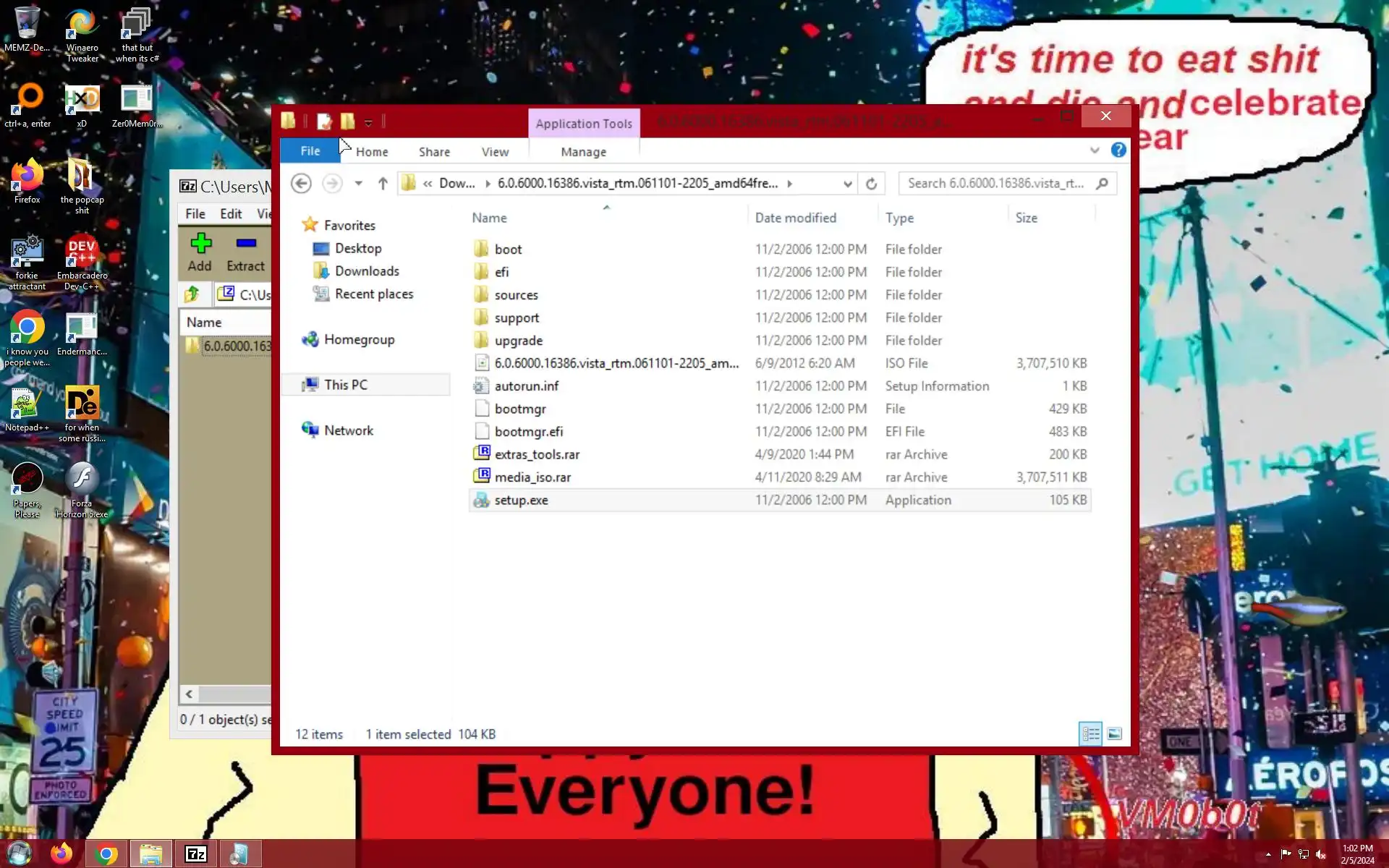Switch to large icons view button
1389x868 pixels.
(x=1114, y=733)
